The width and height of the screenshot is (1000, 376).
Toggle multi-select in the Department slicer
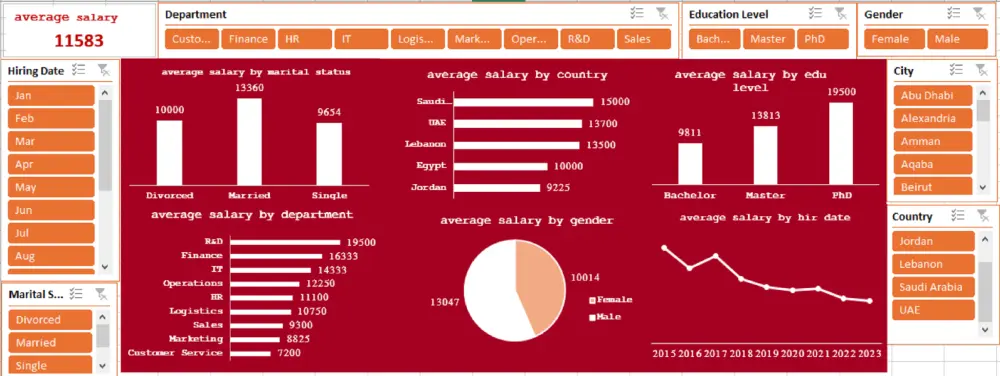click(x=636, y=13)
